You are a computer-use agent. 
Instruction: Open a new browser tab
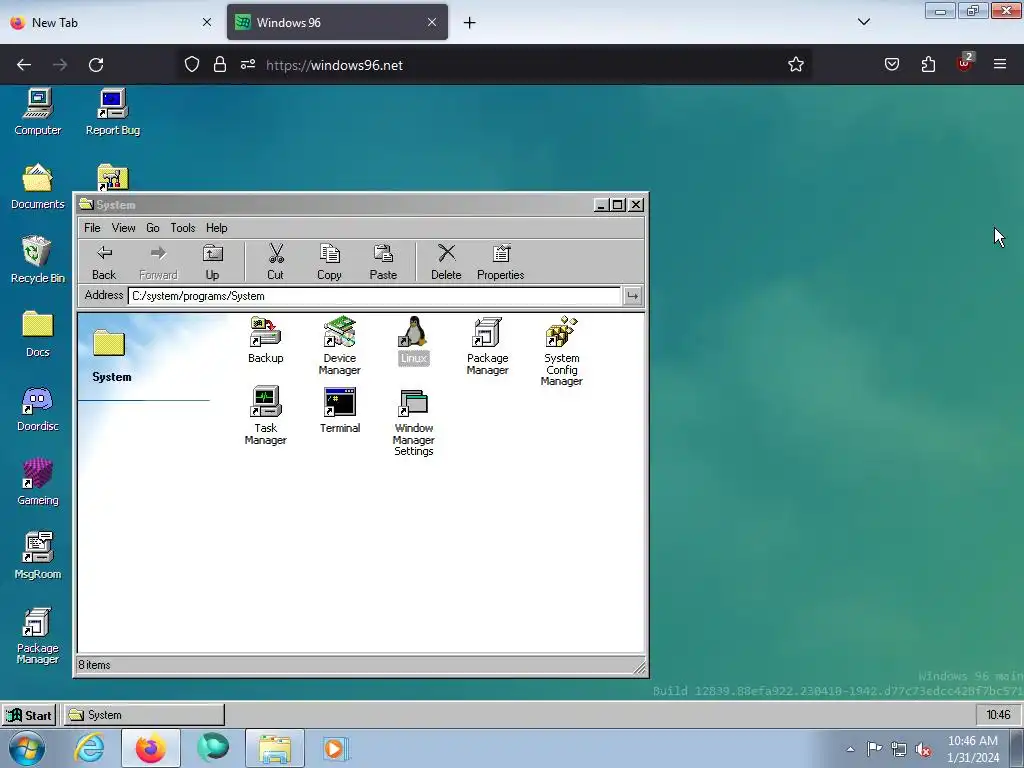click(470, 23)
